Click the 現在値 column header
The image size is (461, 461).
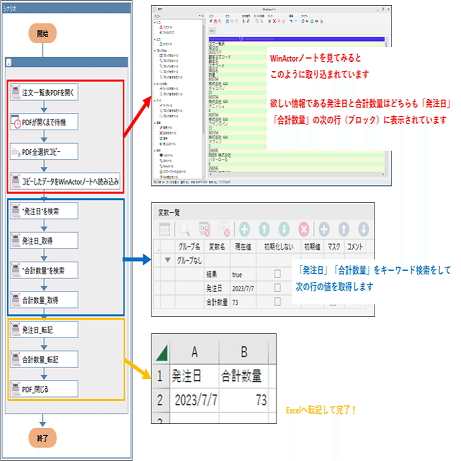pos(243,246)
